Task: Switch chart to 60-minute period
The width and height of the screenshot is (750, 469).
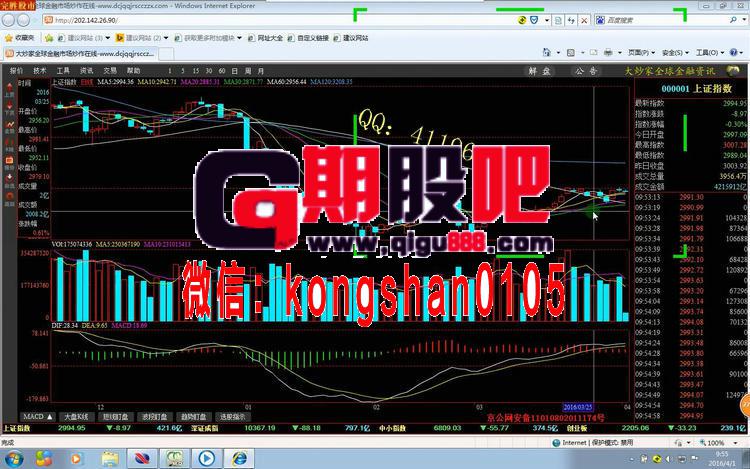Action: click(222, 71)
